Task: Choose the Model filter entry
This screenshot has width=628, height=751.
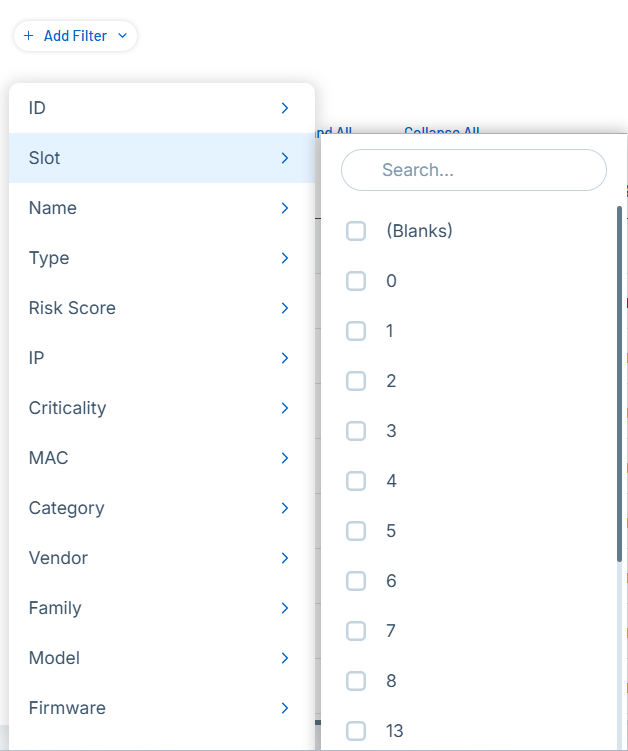Action: click(x=160, y=658)
